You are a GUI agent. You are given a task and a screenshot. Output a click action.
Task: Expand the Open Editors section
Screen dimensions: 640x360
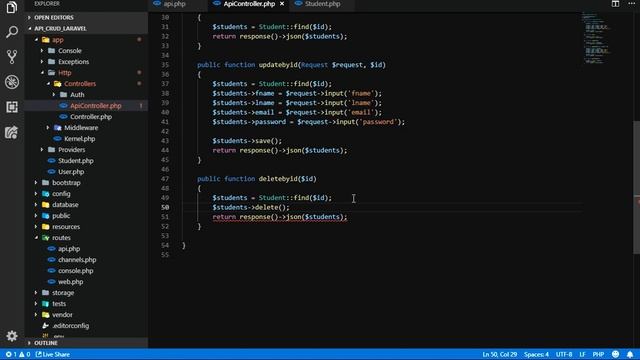(86, 18)
